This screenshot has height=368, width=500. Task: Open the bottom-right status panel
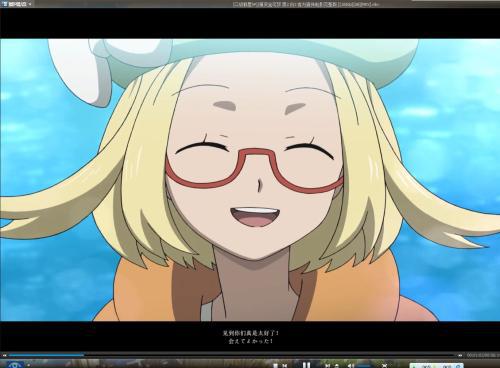[x=436, y=366]
